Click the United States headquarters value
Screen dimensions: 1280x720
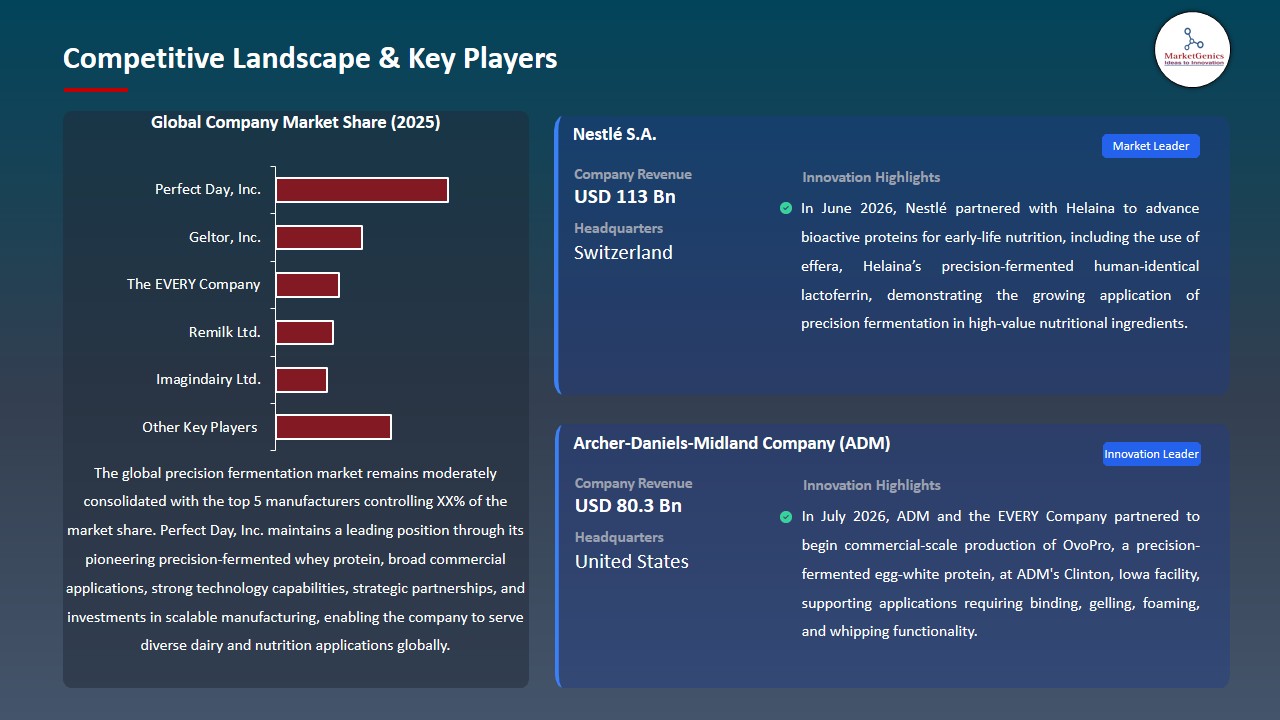pos(632,562)
